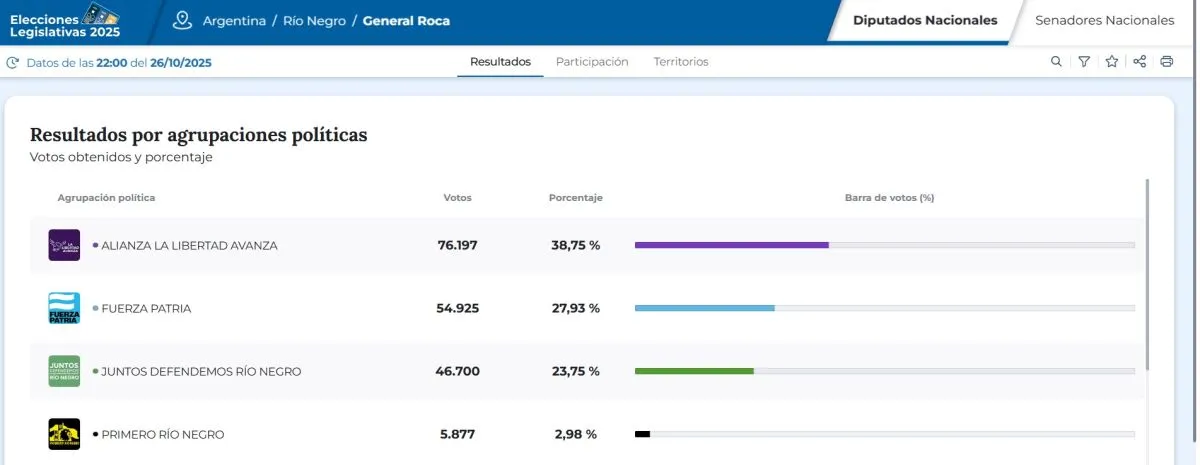Click Juntos Defendemos Río Negro logo

[x=64, y=371]
